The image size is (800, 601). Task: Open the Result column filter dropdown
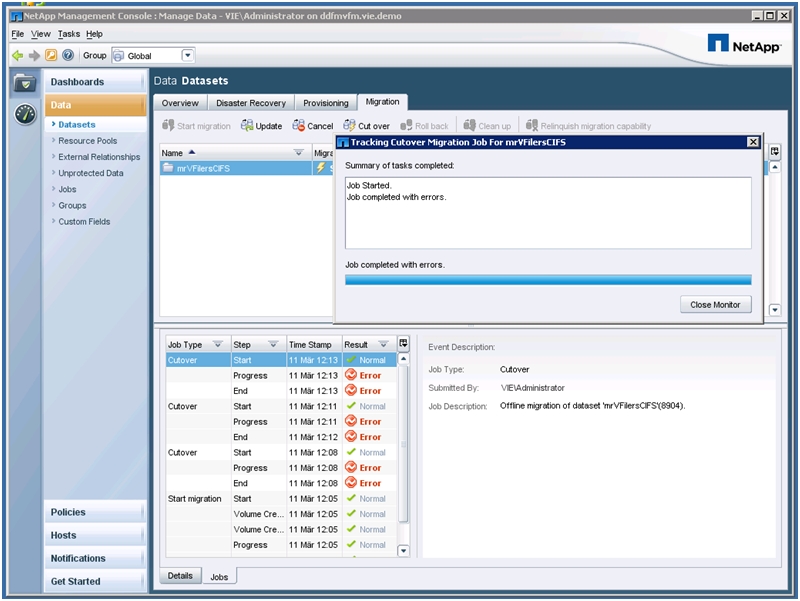(x=384, y=344)
